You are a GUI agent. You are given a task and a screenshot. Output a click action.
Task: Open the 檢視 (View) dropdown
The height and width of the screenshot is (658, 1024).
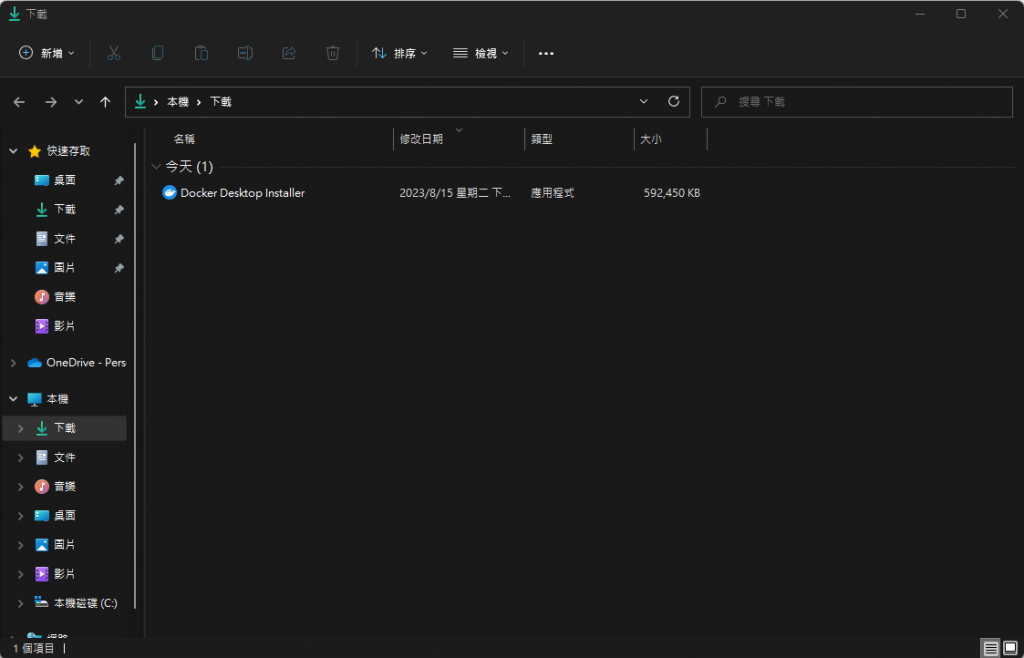click(x=481, y=53)
